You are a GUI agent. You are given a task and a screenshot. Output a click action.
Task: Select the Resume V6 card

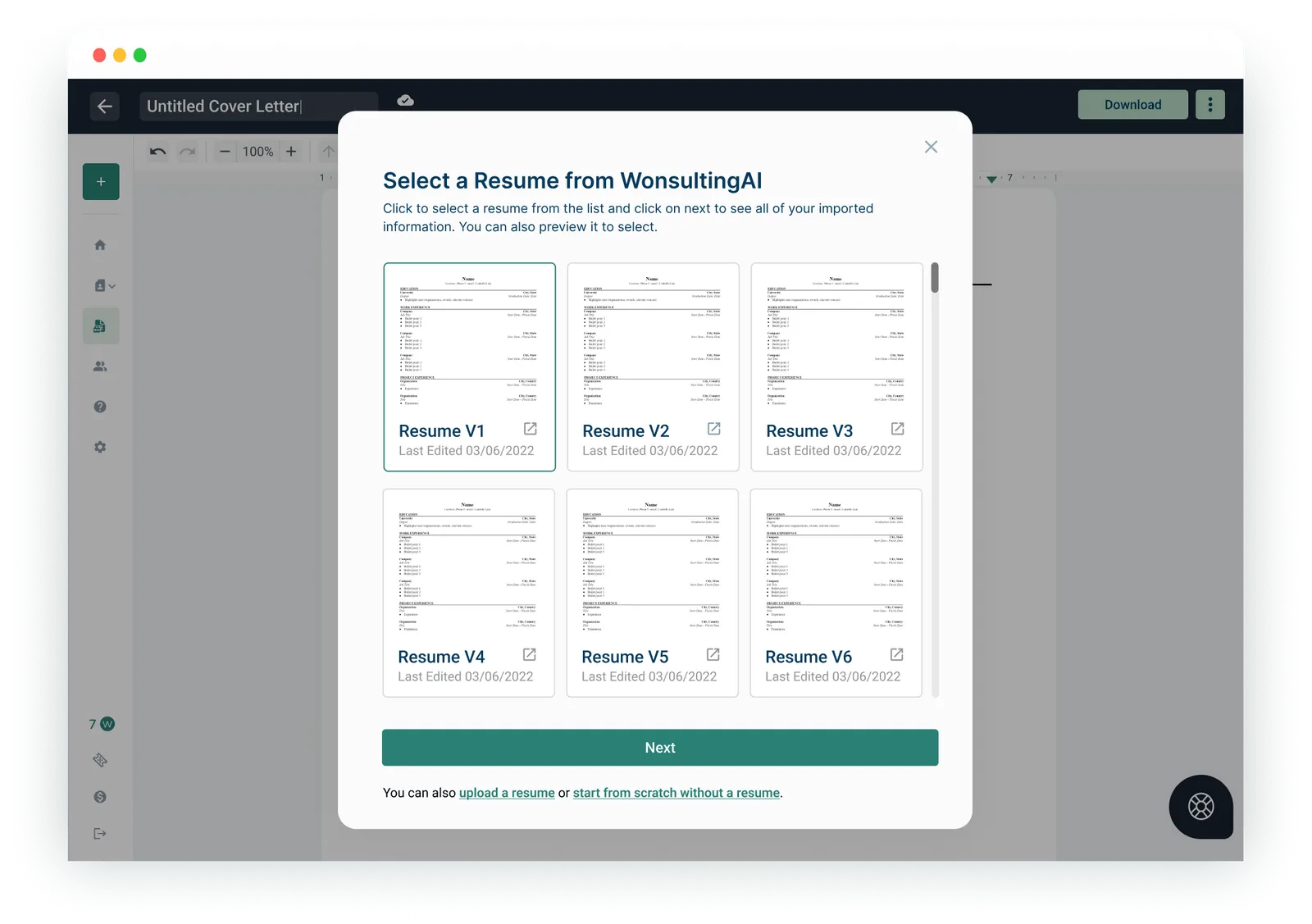[x=836, y=593]
